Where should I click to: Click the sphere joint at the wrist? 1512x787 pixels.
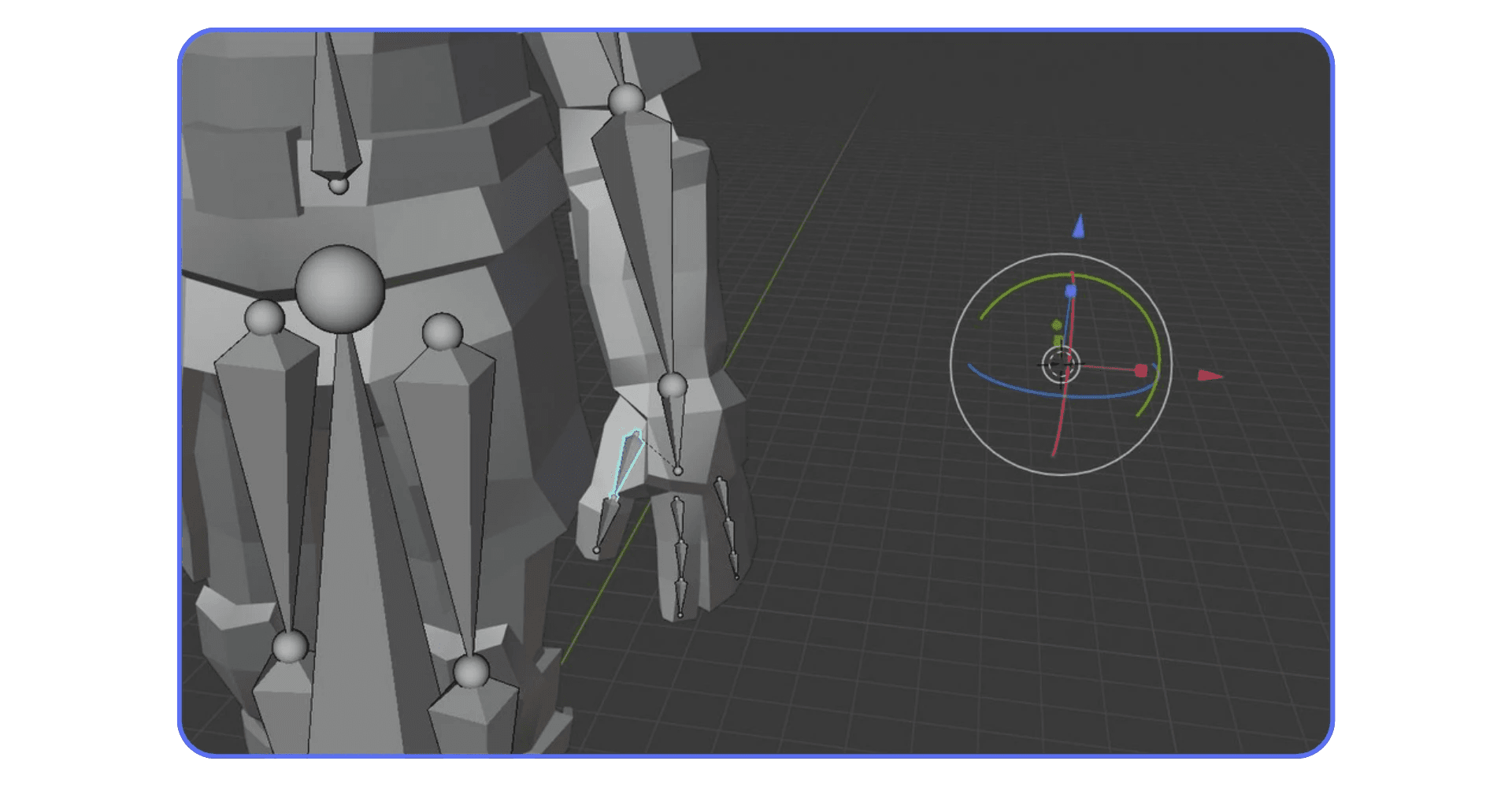pos(674,386)
